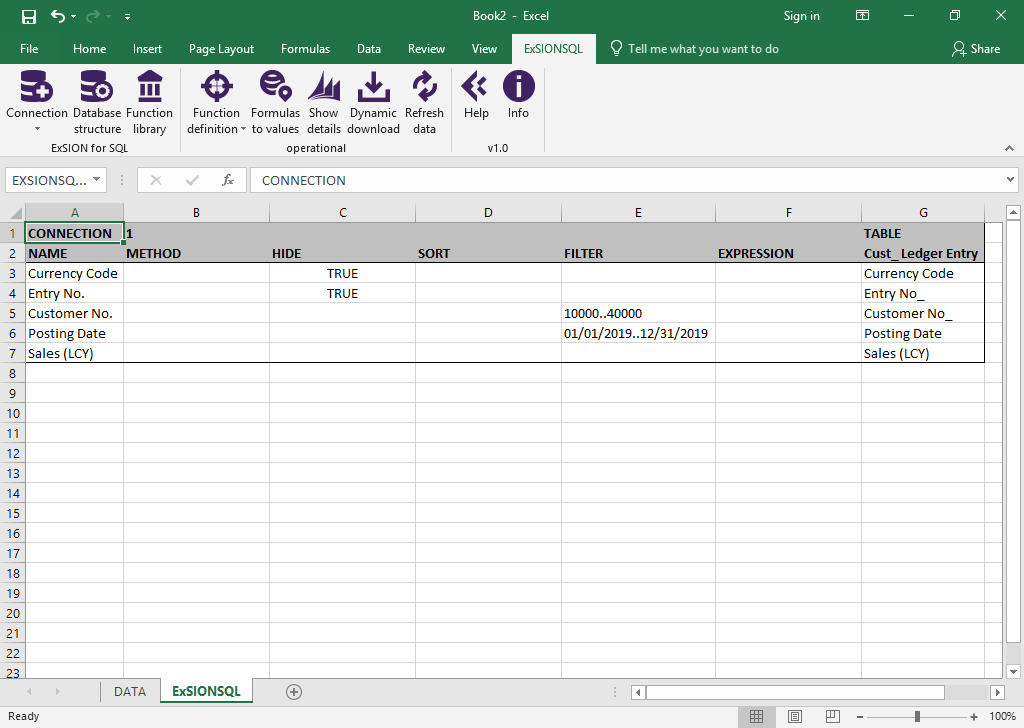Open Database structure tool
Image resolution: width=1024 pixels, height=728 pixels.
click(97, 103)
